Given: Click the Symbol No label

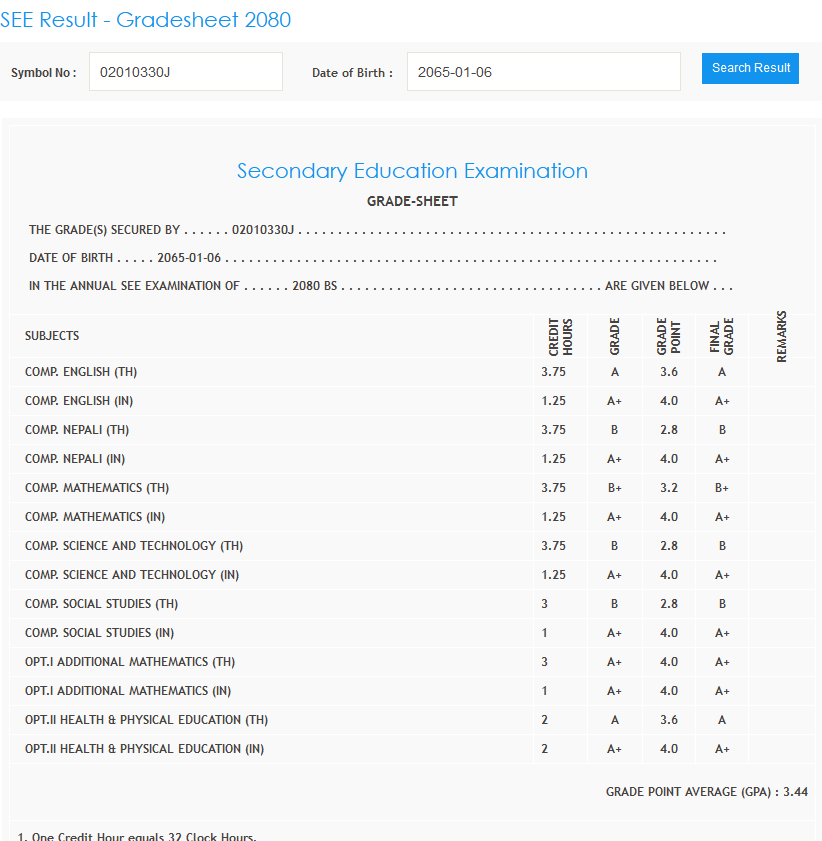Looking at the screenshot, I should (44, 73).
